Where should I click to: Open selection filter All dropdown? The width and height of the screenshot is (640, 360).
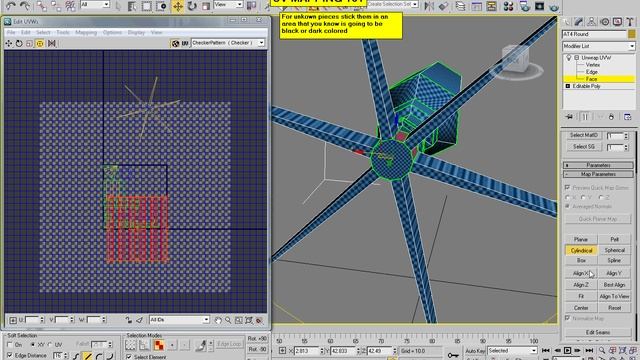95,4
